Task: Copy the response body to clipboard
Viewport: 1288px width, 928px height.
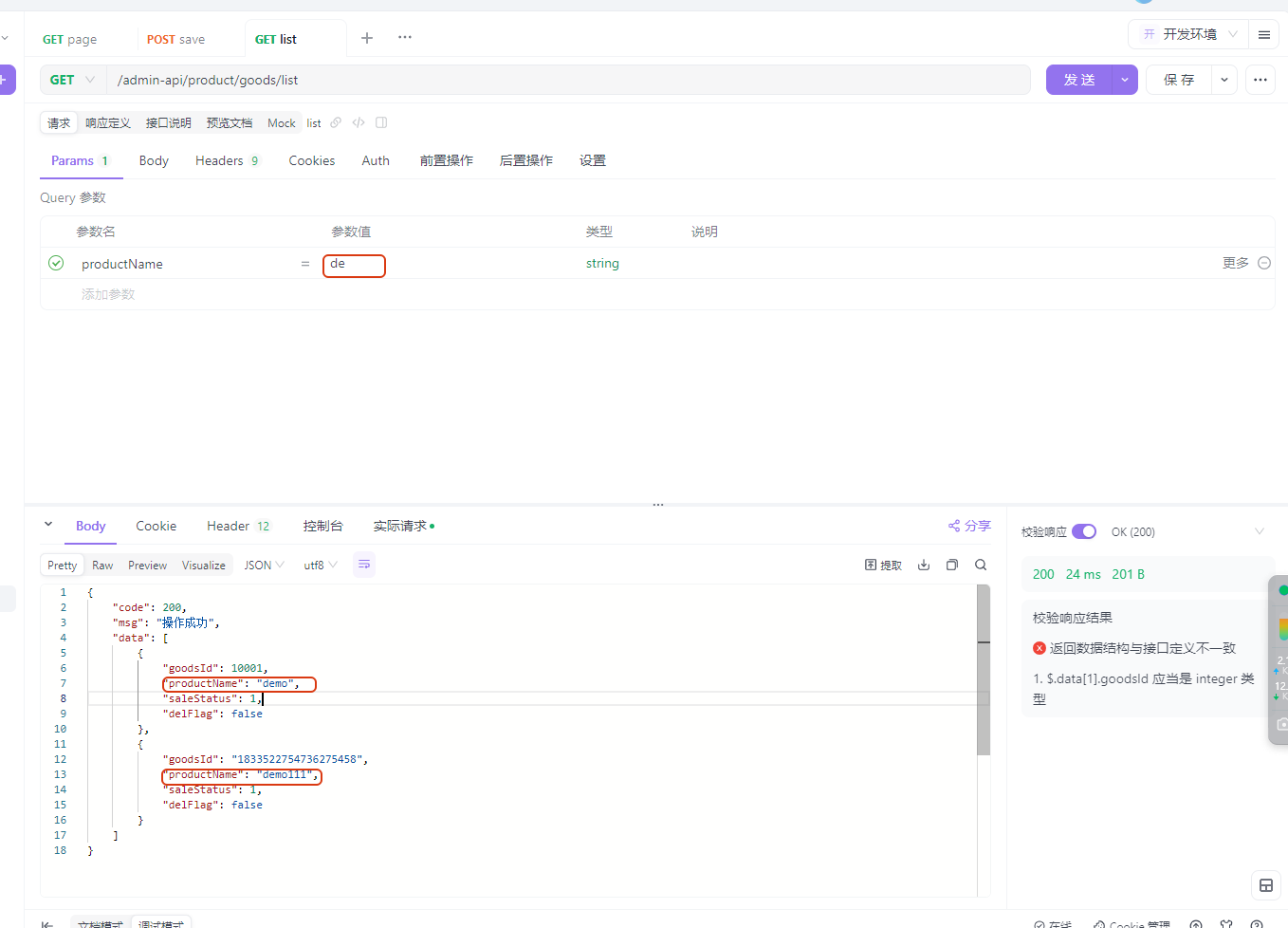Action: tap(952, 565)
